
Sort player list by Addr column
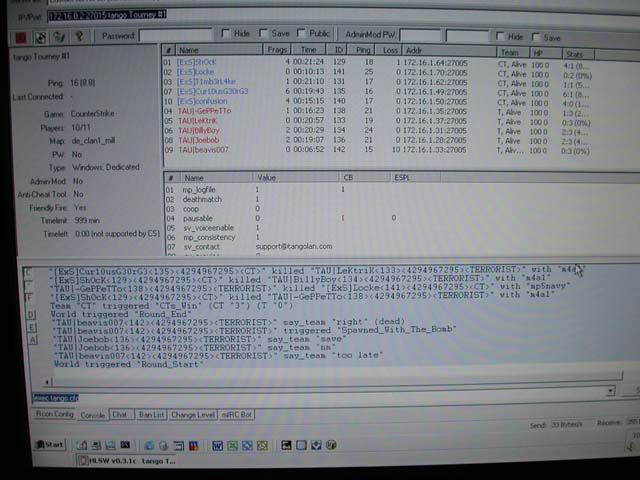[449, 51]
